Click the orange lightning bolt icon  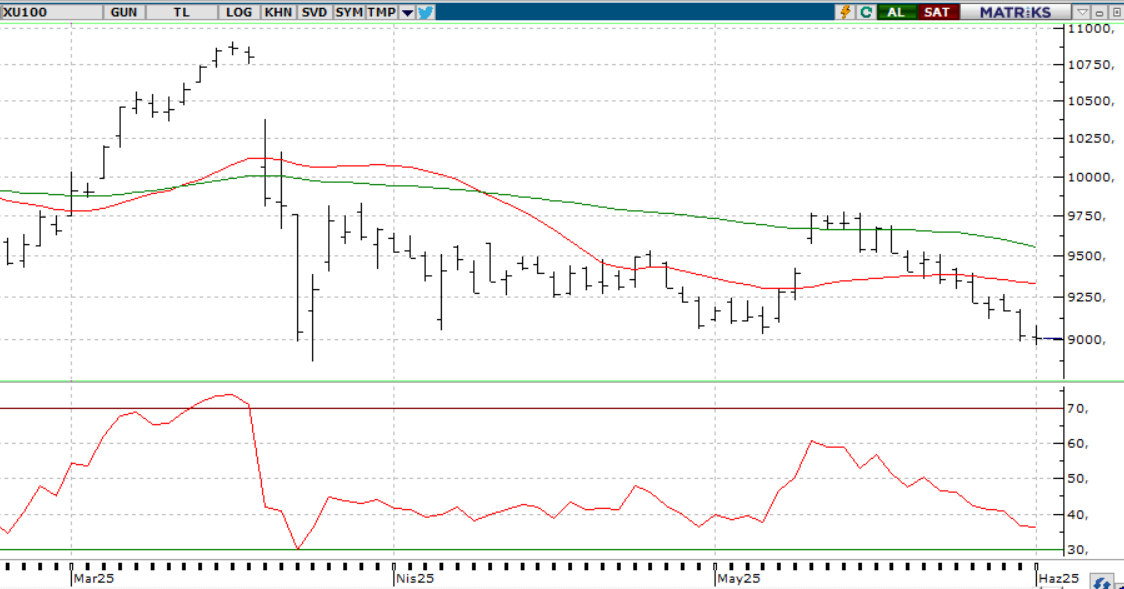[x=846, y=12]
